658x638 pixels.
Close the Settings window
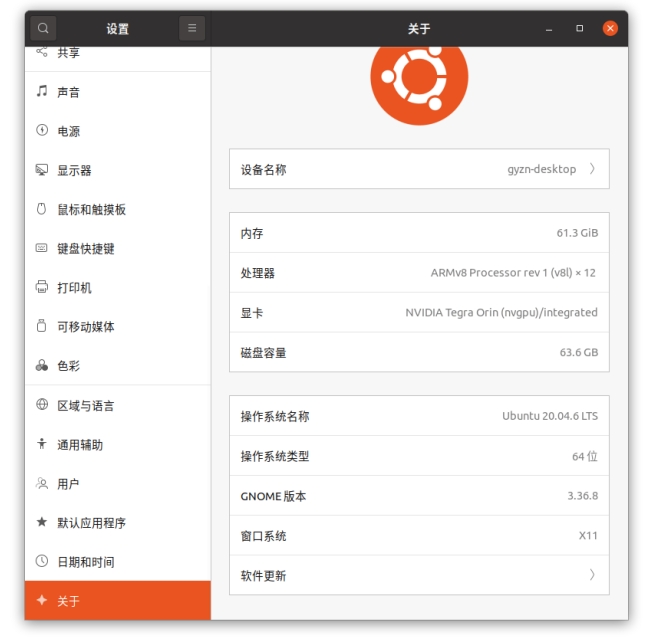(x=610, y=28)
